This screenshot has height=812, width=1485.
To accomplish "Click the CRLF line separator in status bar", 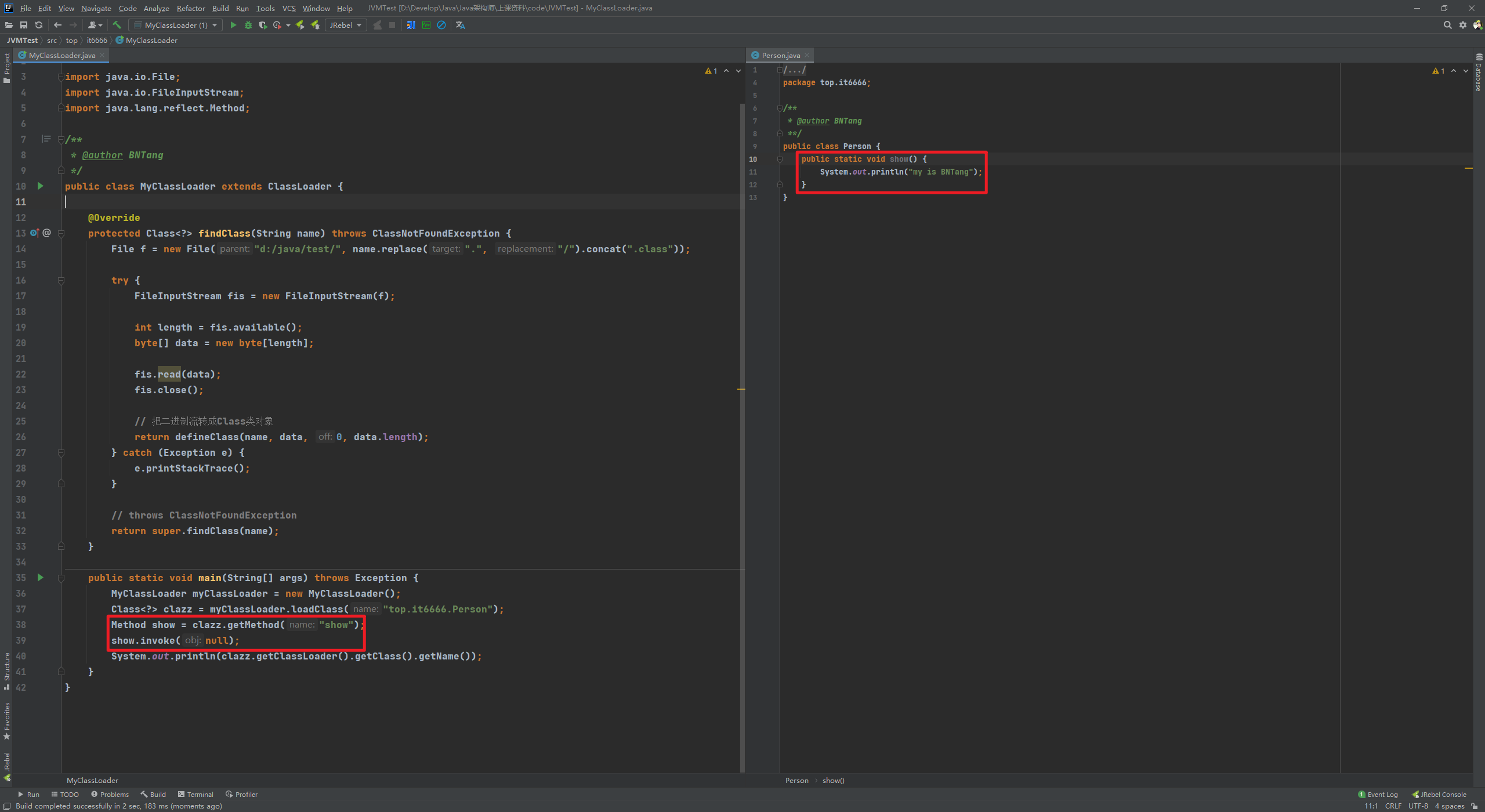I will coord(1393,806).
